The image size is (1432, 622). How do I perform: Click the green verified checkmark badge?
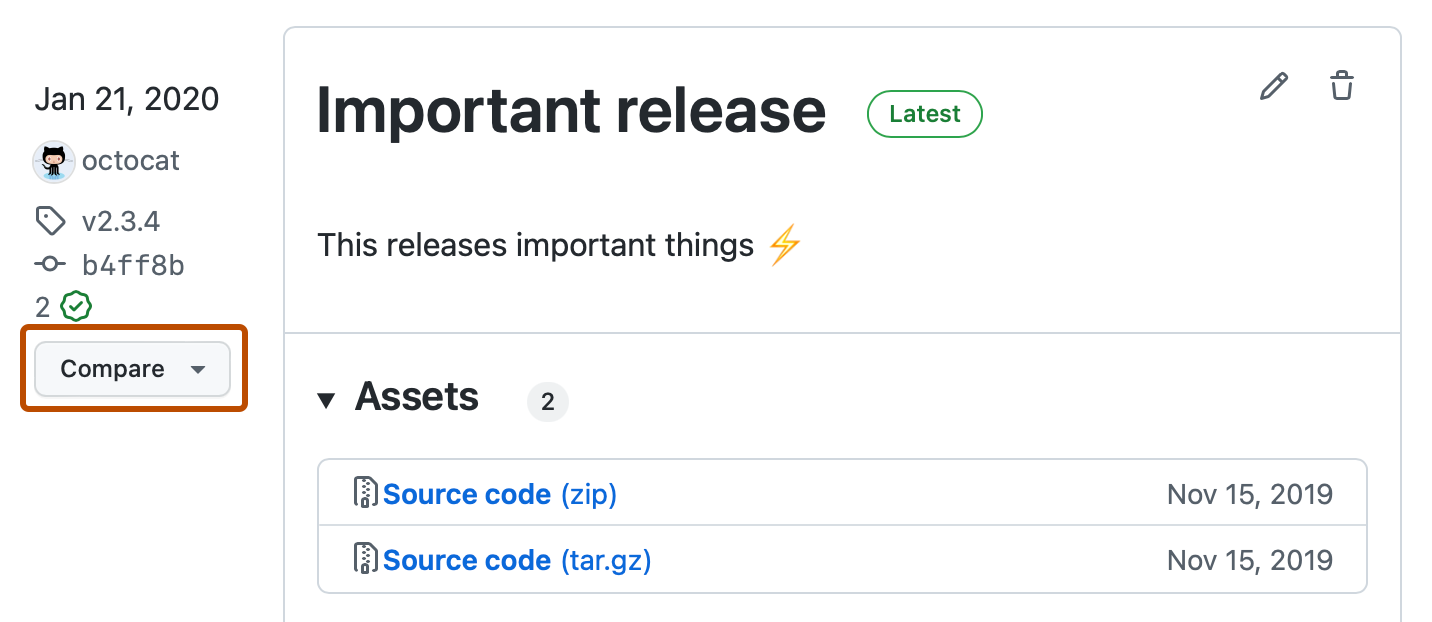point(76,307)
